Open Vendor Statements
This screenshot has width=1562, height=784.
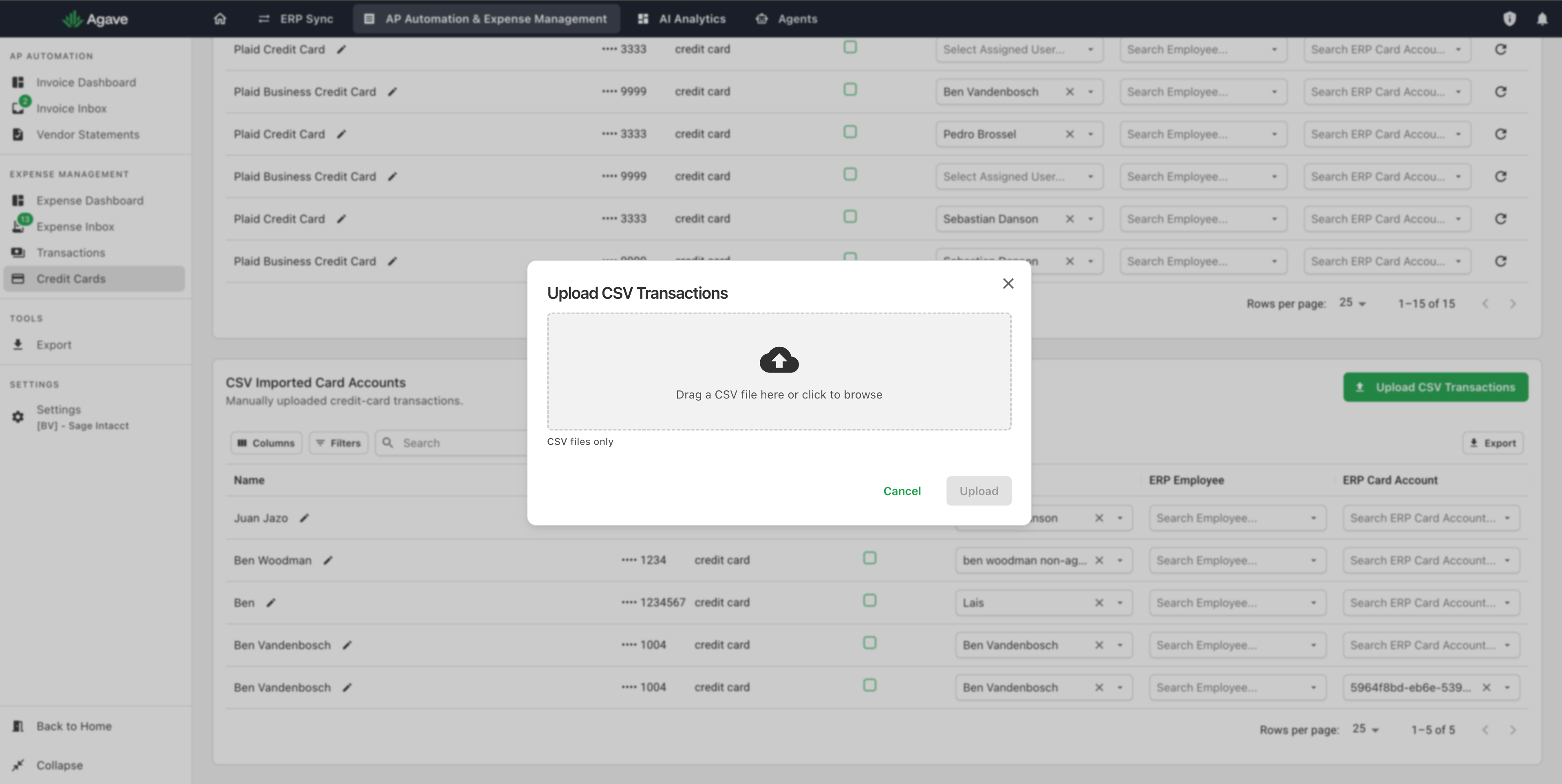87,134
